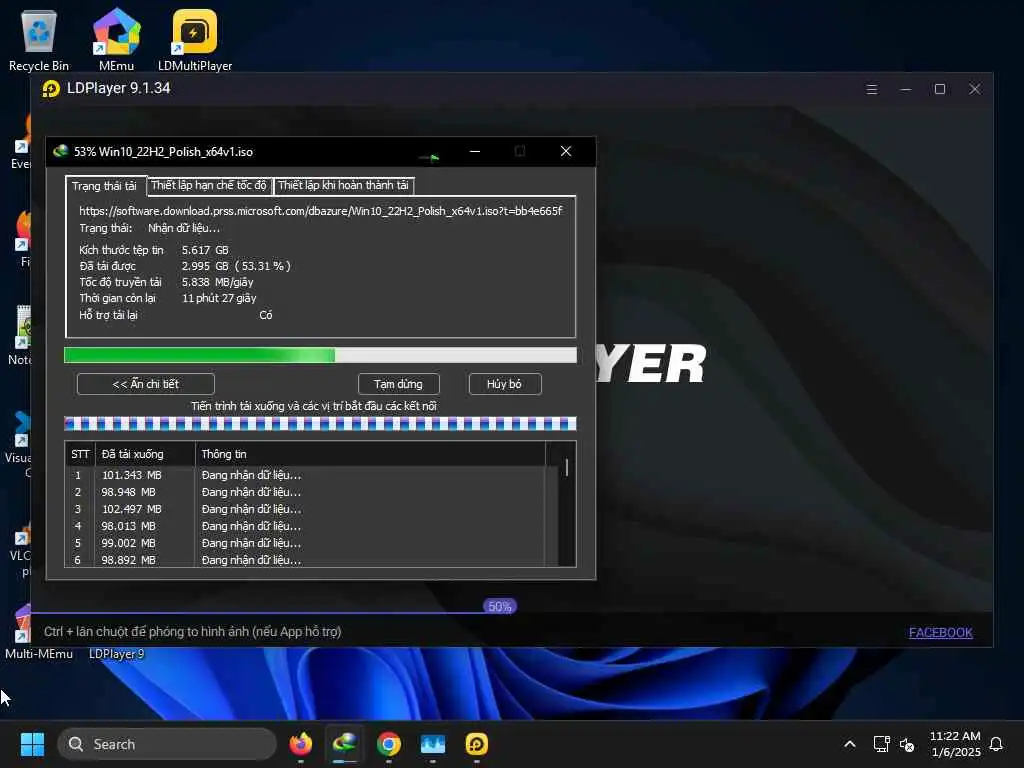Click the taskbar Search box
Image resolution: width=1024 pixels, height=768 pixels.
point(167,744)
